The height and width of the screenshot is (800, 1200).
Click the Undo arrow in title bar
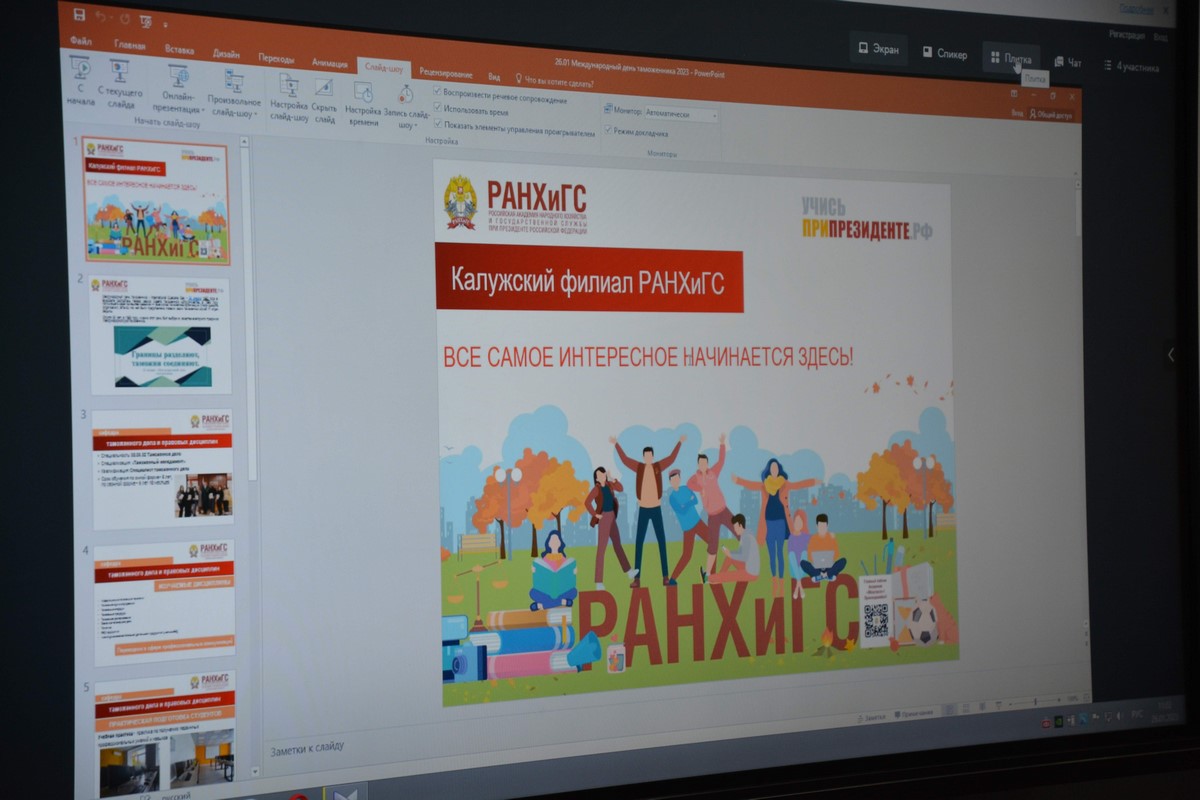point(100,17)
